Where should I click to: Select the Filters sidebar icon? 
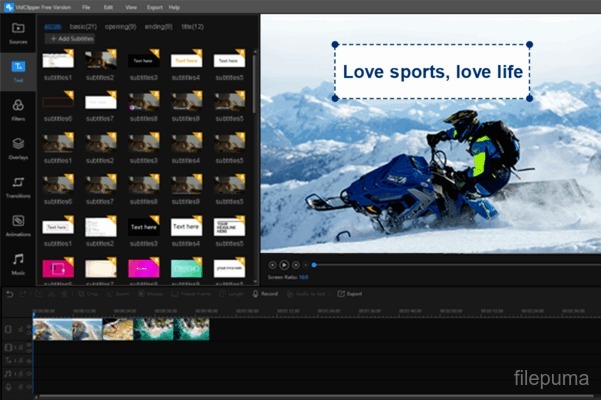pyautogui.click(x=18, y=108)
